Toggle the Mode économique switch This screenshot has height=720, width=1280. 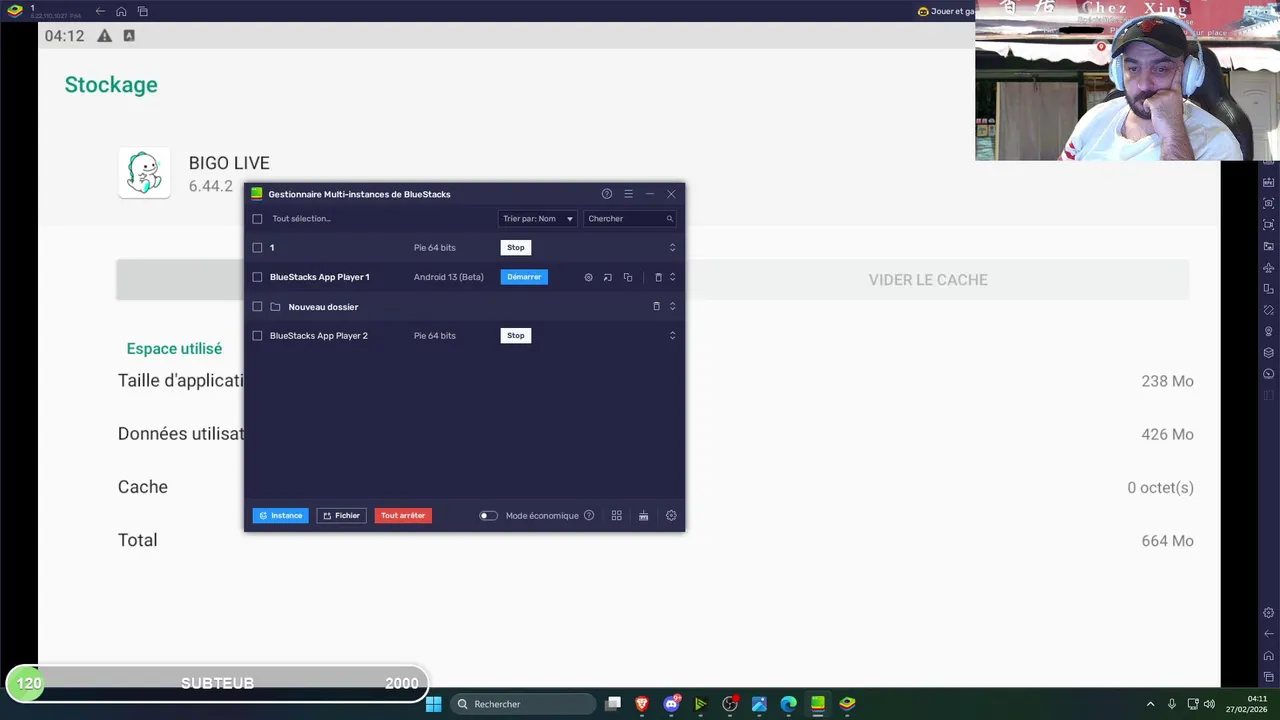point(488,516)
